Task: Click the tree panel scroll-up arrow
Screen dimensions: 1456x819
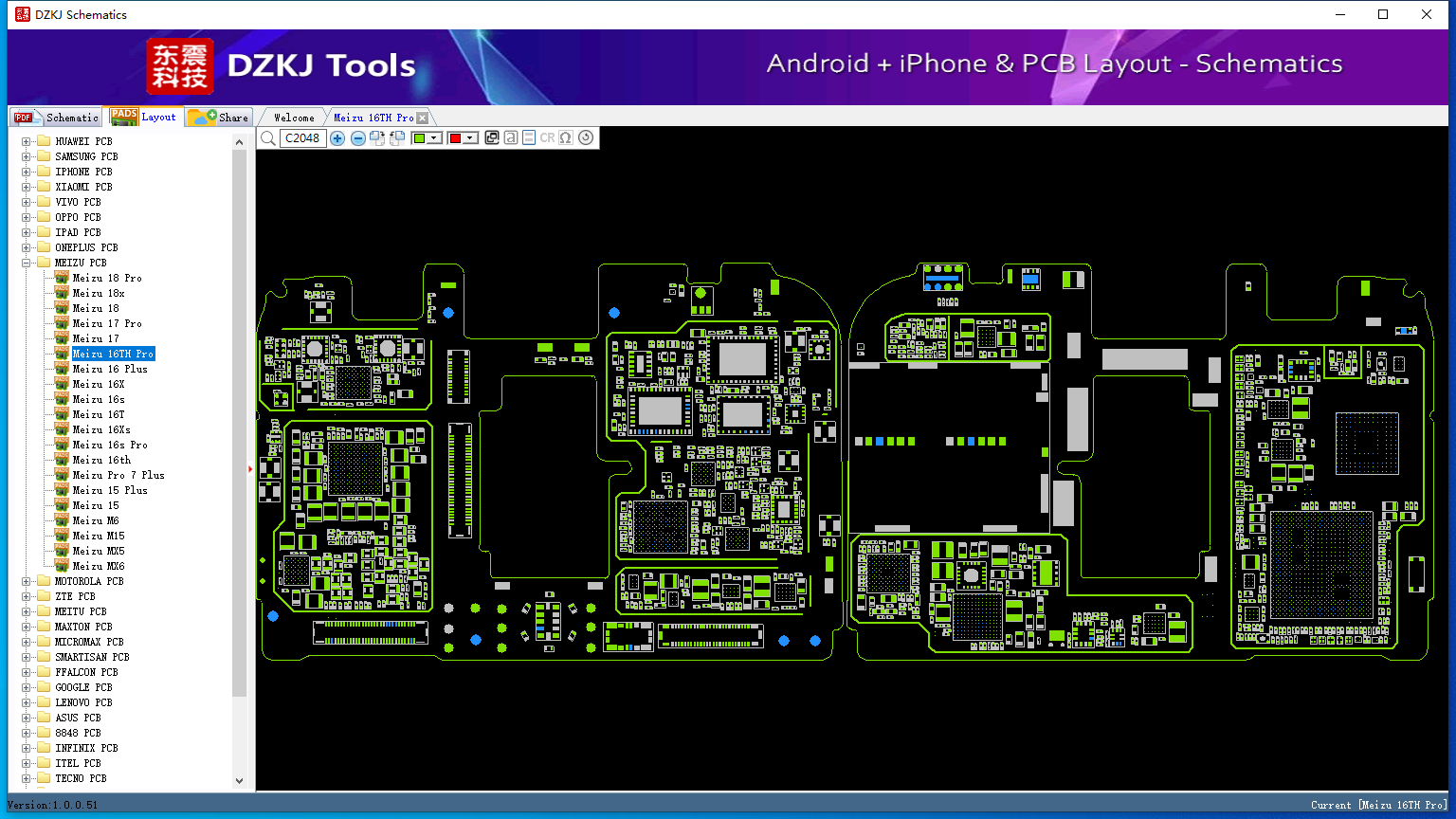Action: tap(239, 142)
